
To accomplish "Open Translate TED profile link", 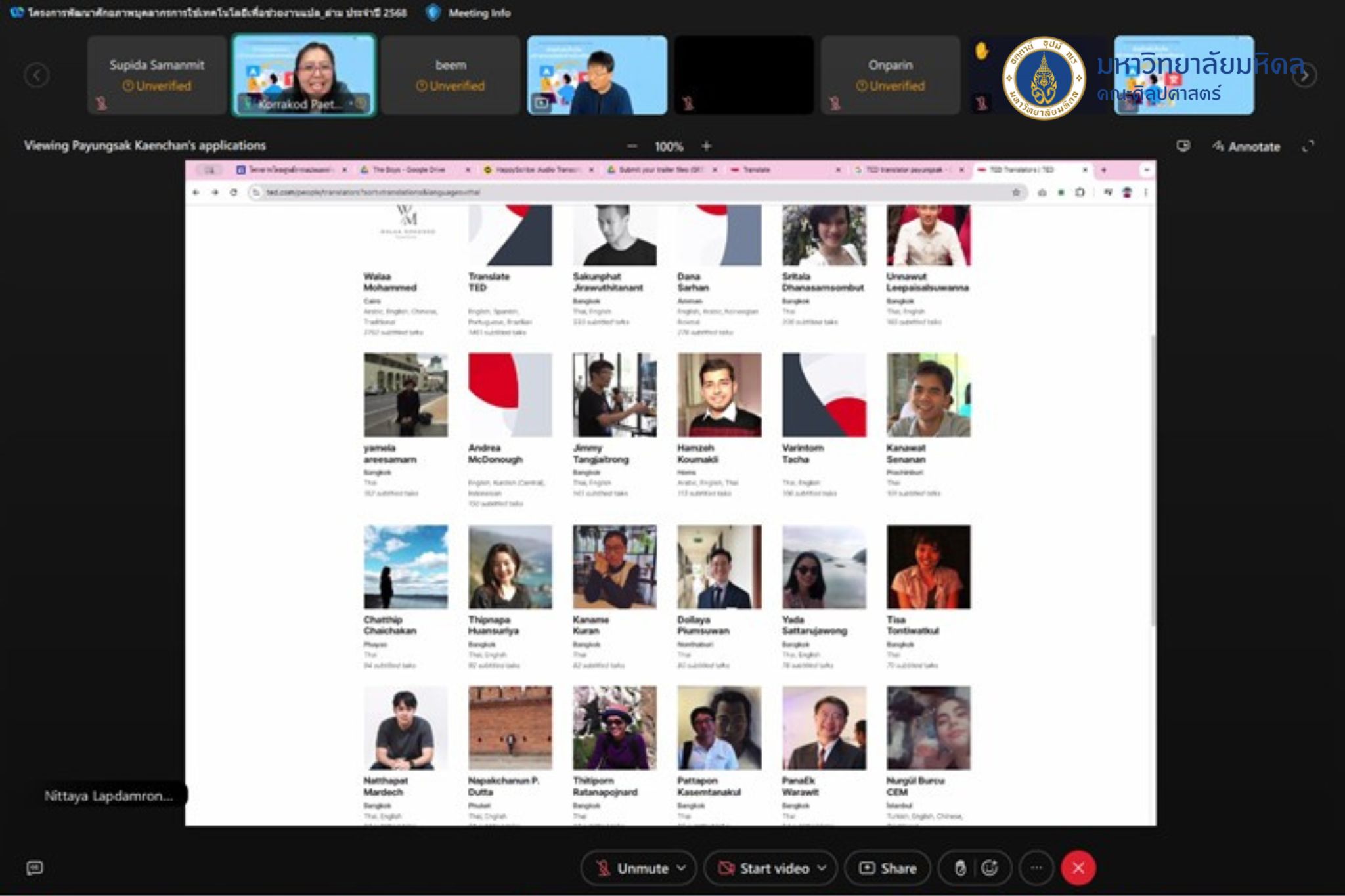I will coord(489,282).
